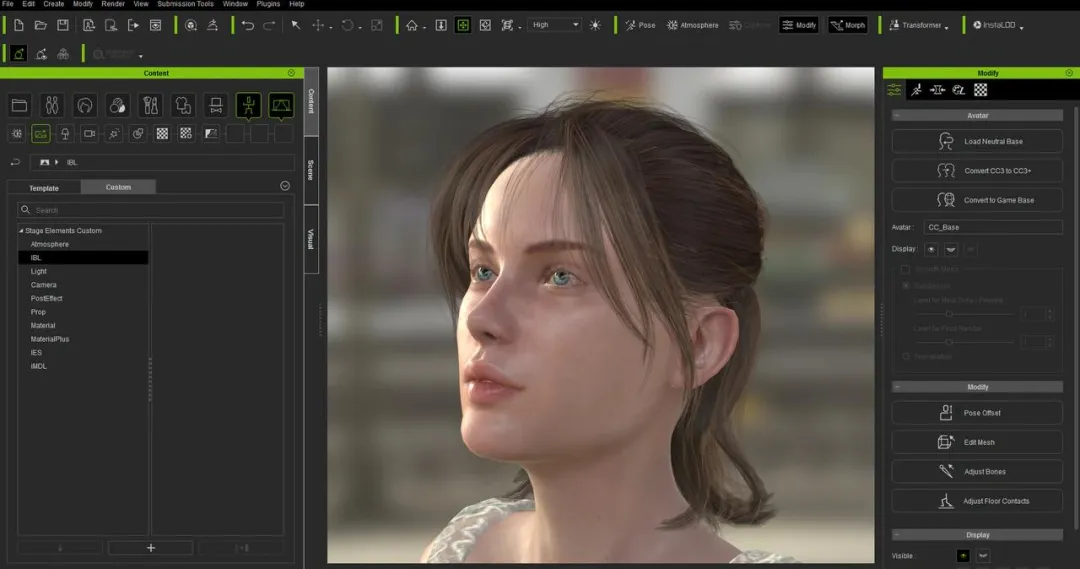Switch to the Template tab
The height and width of the screenshot is (569, 1080).
coord(44,187)
